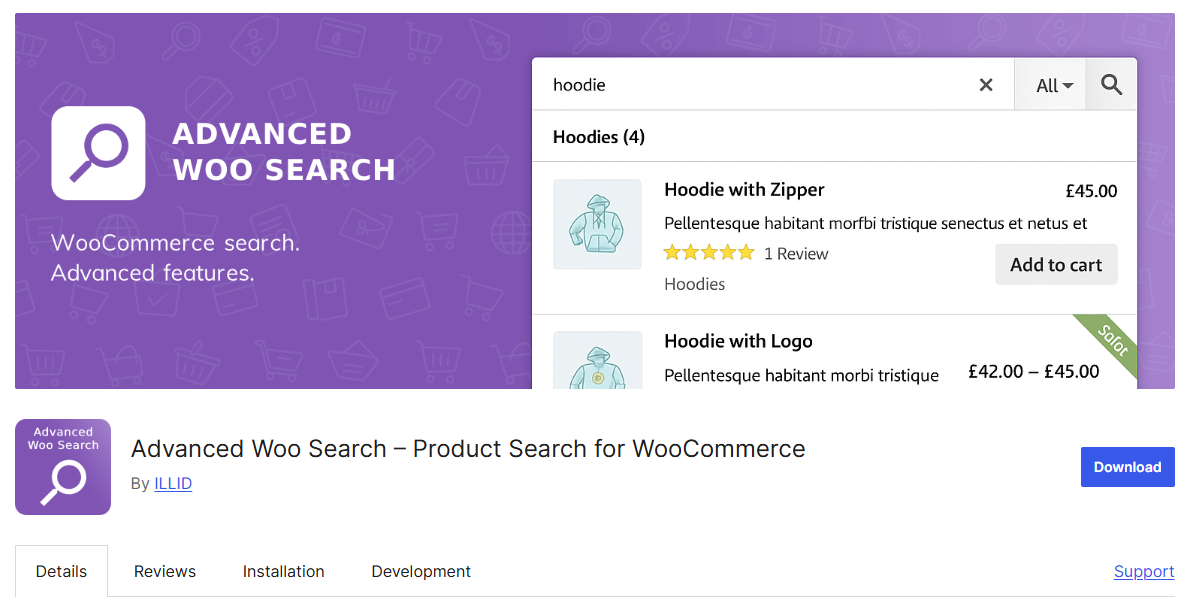Switch to the Reviews tab
The image size is (1194, 615).
(x=164, y=571)
